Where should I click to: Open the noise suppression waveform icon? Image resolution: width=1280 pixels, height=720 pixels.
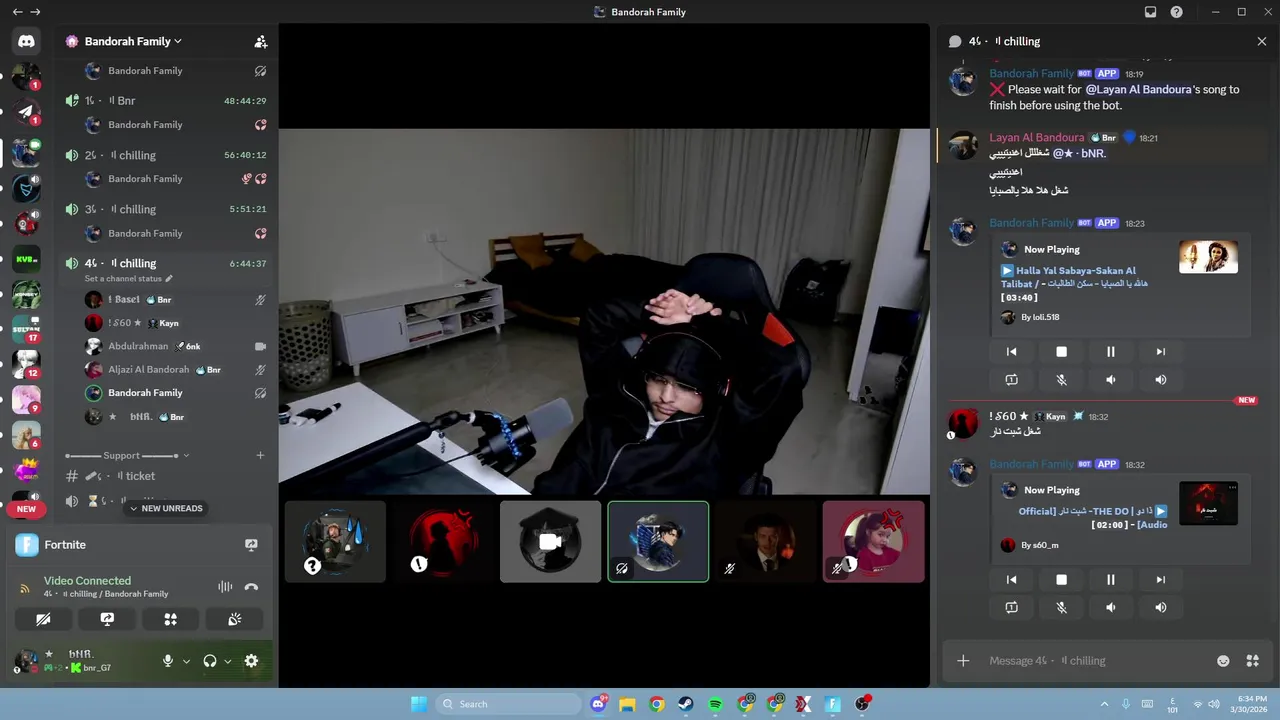225,587
